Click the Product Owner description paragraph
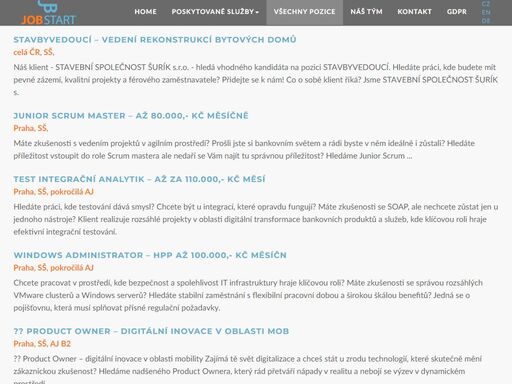This screenshot has width=512, height=384. pyautogui.click(x=247, y=370)
